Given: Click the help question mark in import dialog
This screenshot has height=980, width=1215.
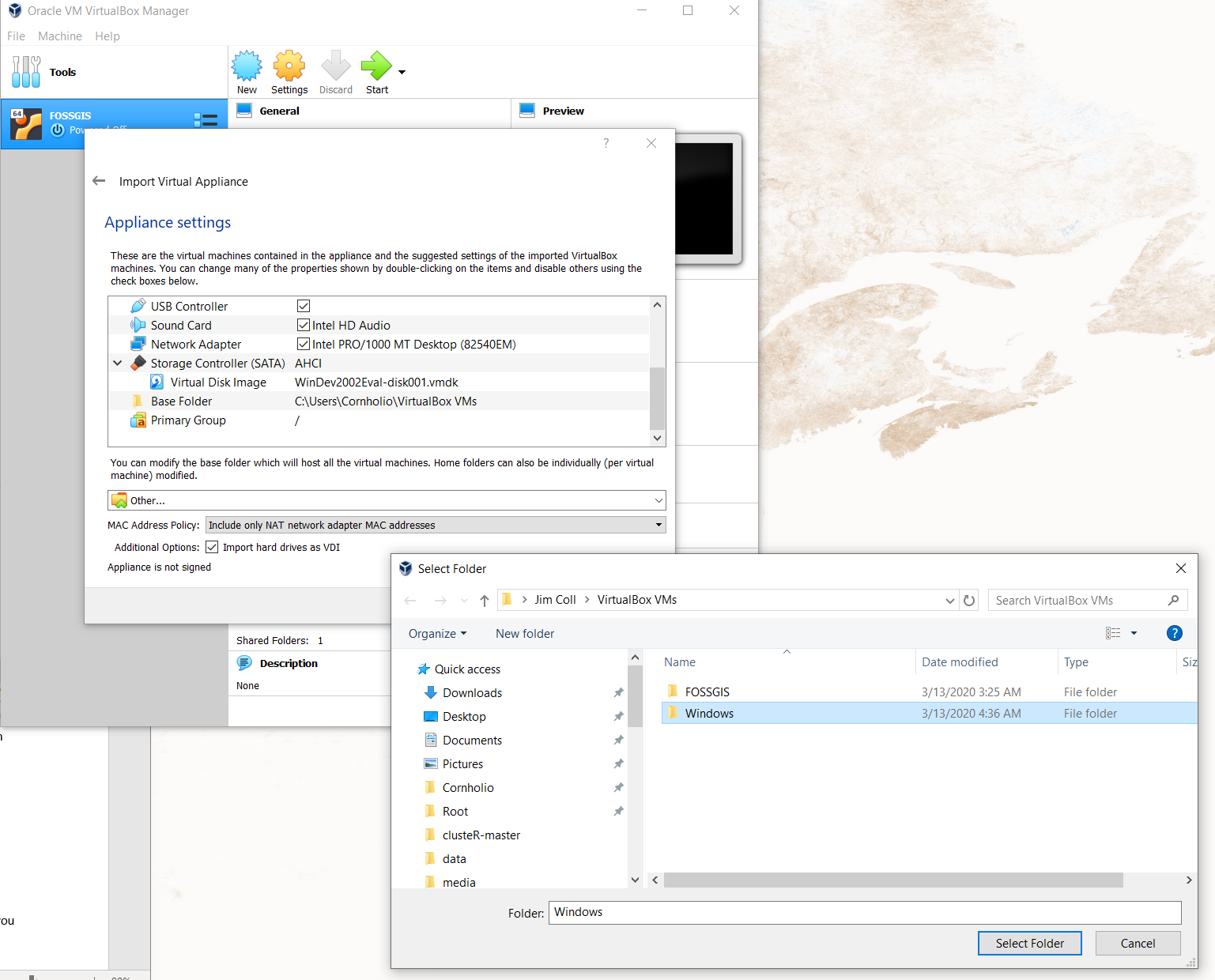Looking at the screenshot, I should [x=606, y=143].
